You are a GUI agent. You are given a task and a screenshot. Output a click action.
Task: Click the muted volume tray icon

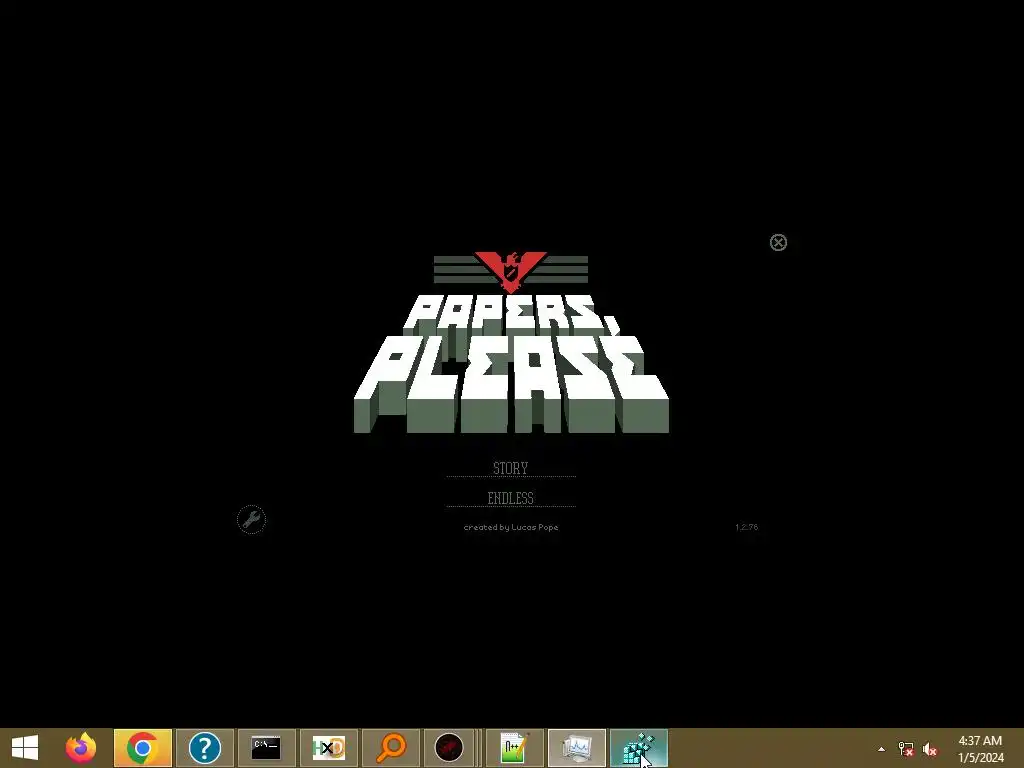coord(930,749)
